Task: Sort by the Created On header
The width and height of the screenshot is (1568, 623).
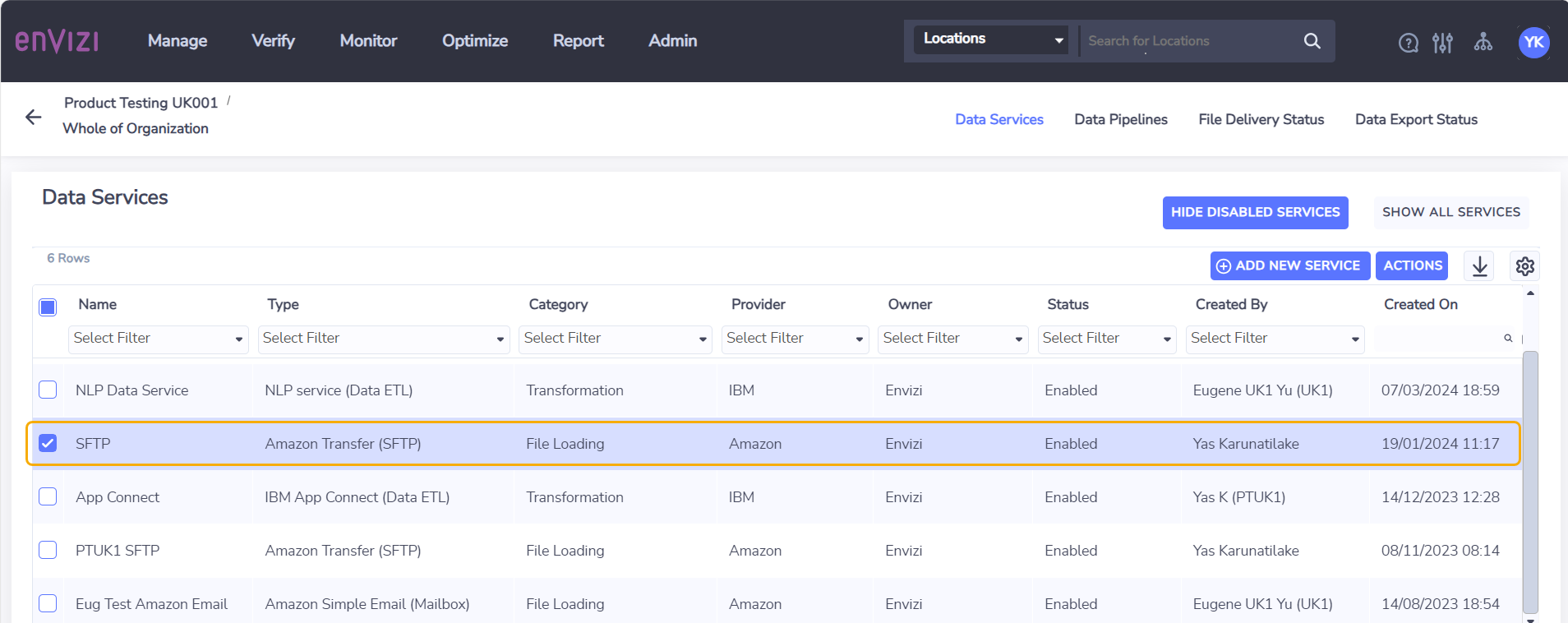Action: pyautogui.click(x=1420, y=305)
